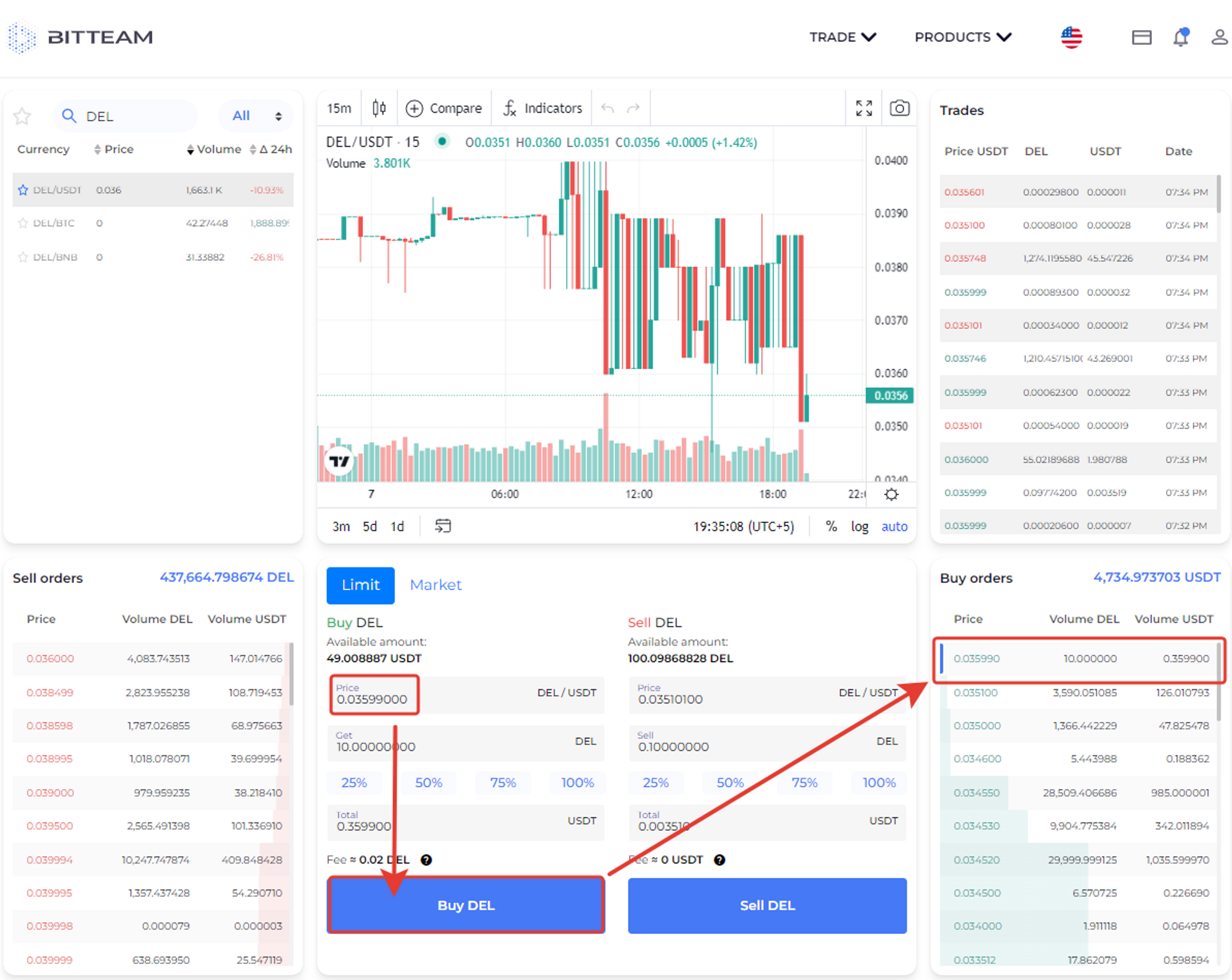Click the Compare symbol button
Viewport: 1232px width, 980px height.
coord(444,108)
